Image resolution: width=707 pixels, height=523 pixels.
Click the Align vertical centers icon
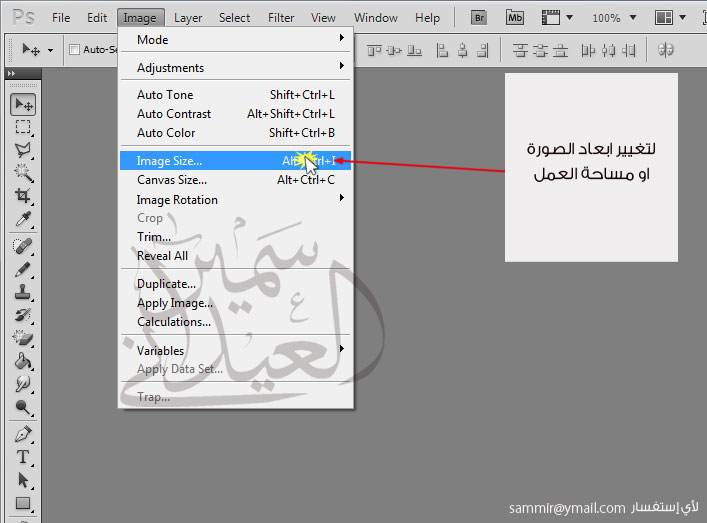click(394, 50)
